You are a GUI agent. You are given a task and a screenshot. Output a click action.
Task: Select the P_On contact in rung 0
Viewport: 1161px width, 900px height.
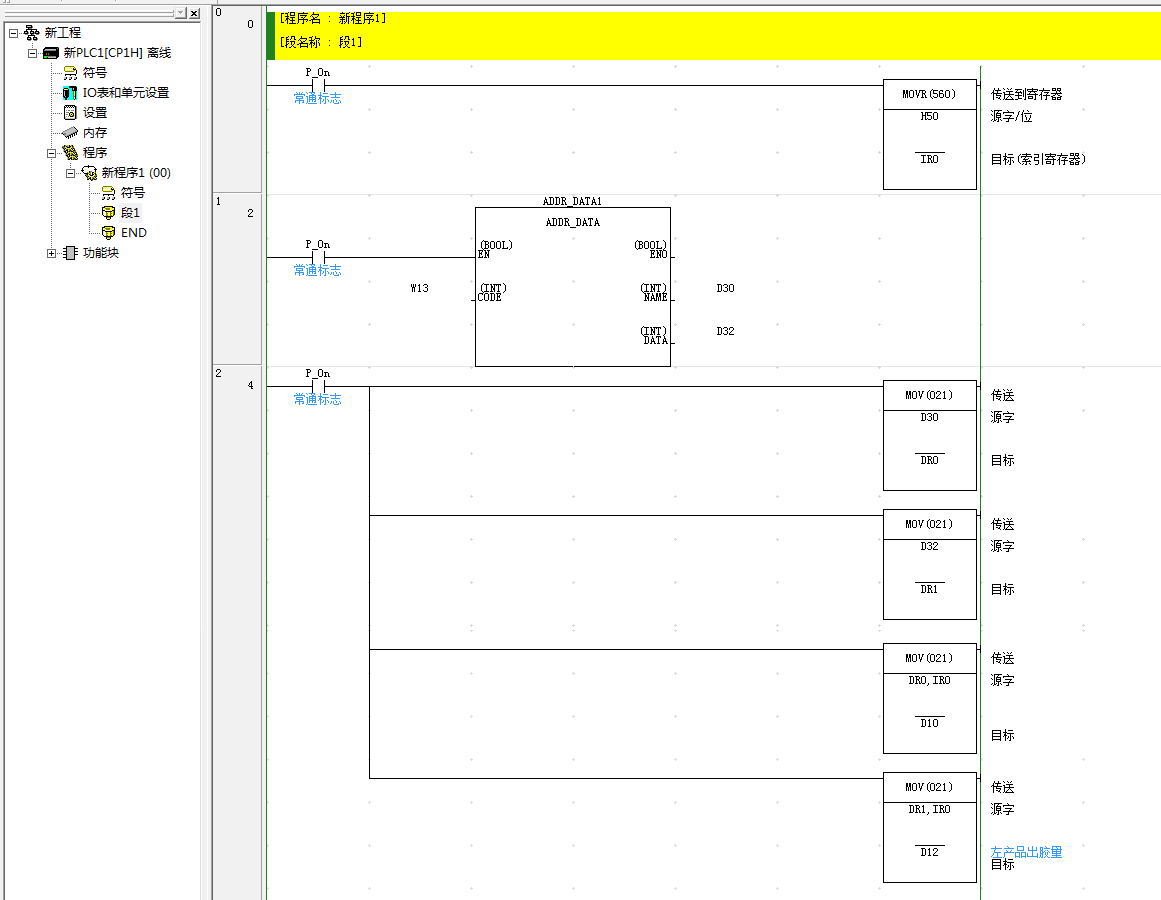click(317, 86)
